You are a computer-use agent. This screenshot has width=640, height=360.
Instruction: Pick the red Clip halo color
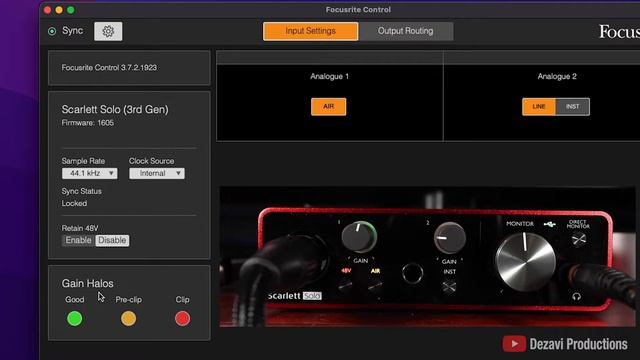[x=182, y=318]
